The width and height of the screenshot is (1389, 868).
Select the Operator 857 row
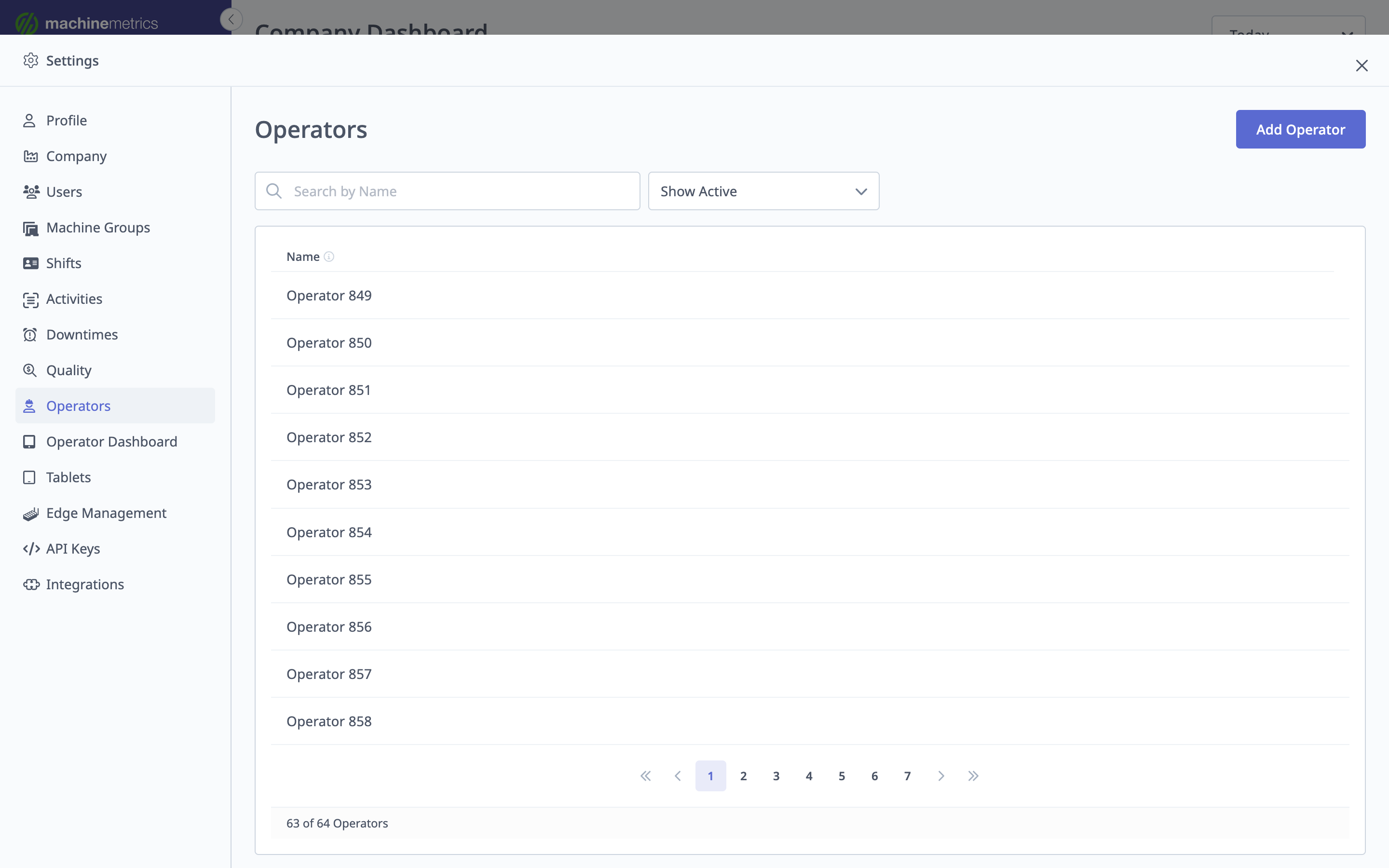coord(810,674)
